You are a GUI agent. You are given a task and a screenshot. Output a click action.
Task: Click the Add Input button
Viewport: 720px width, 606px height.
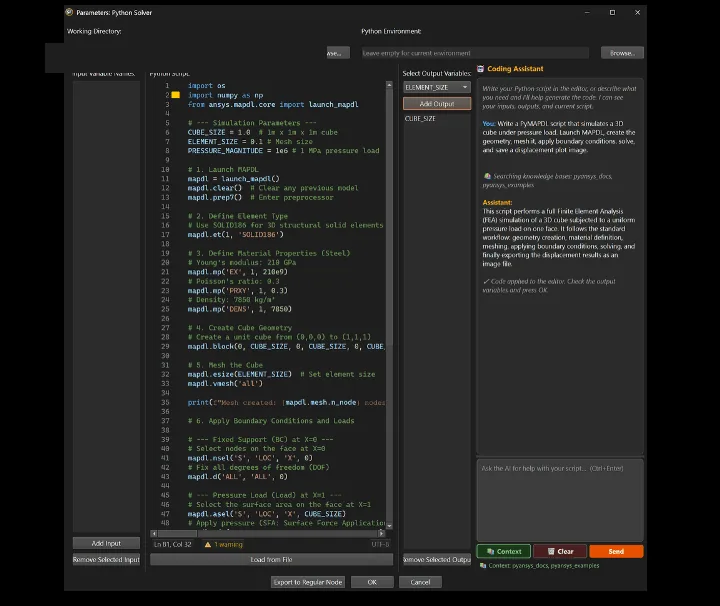click(x=106, y=543)
